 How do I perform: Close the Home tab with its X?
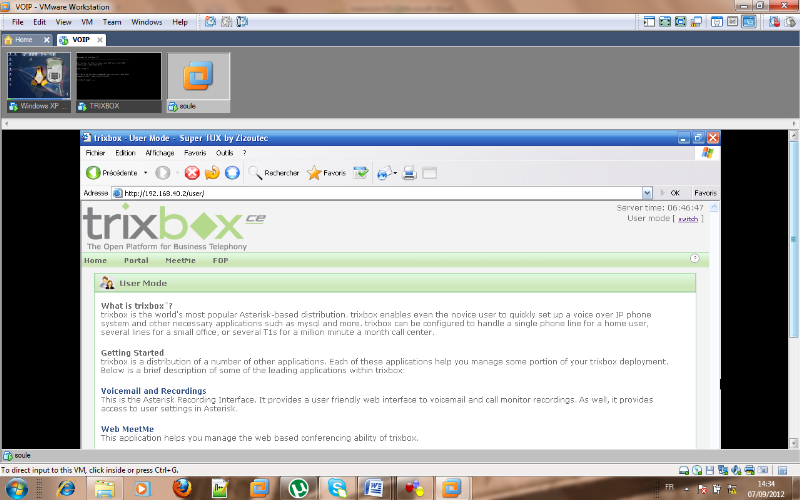coord(46,39)
